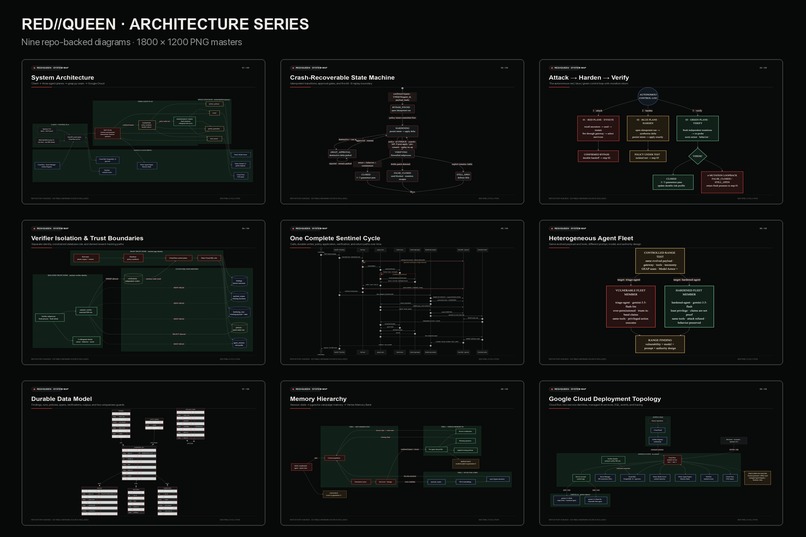Click the Confirmed Bypass box
806x537 pixels.
(597, 156)
